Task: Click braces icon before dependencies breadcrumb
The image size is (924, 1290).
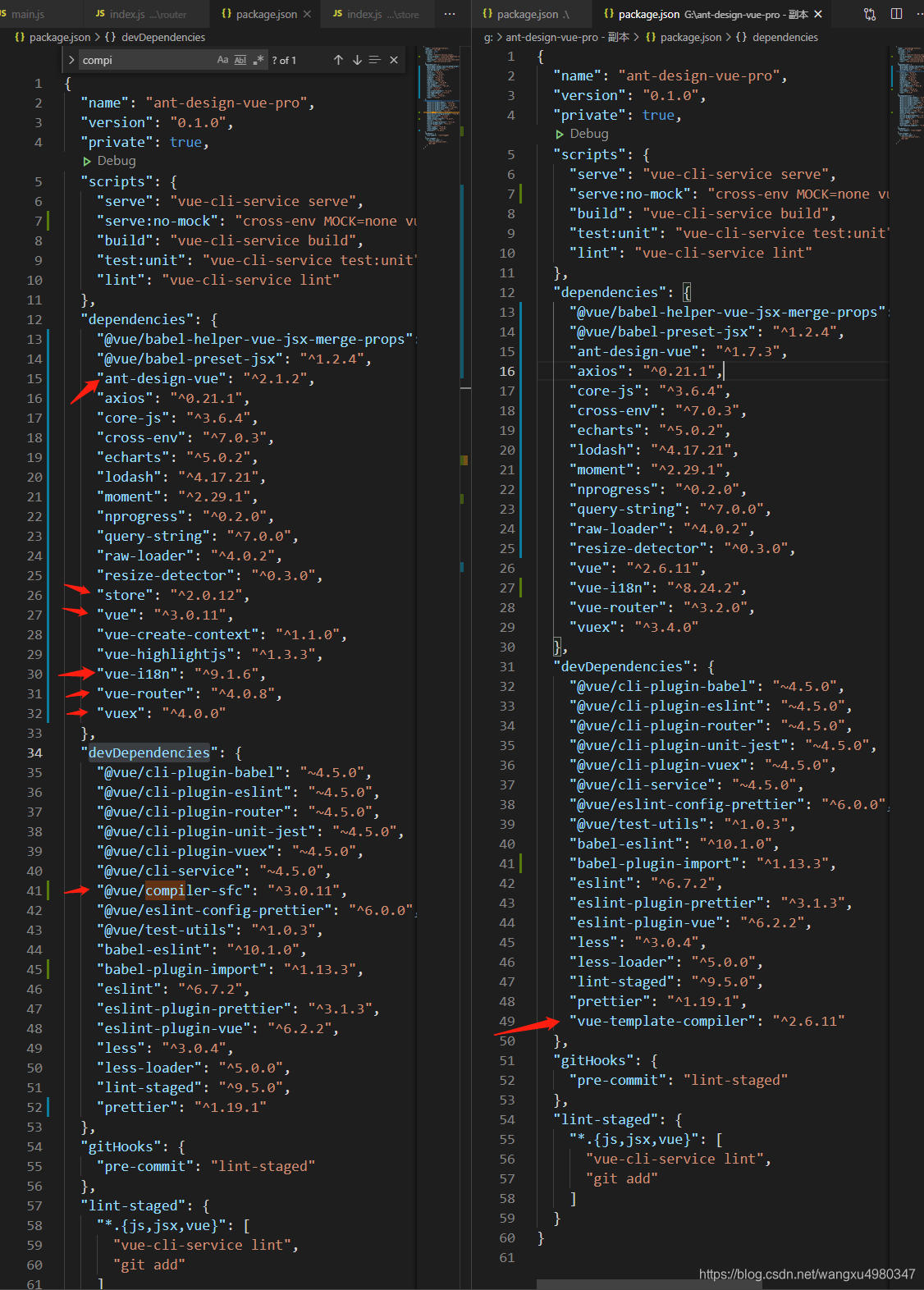Action: 741,37
